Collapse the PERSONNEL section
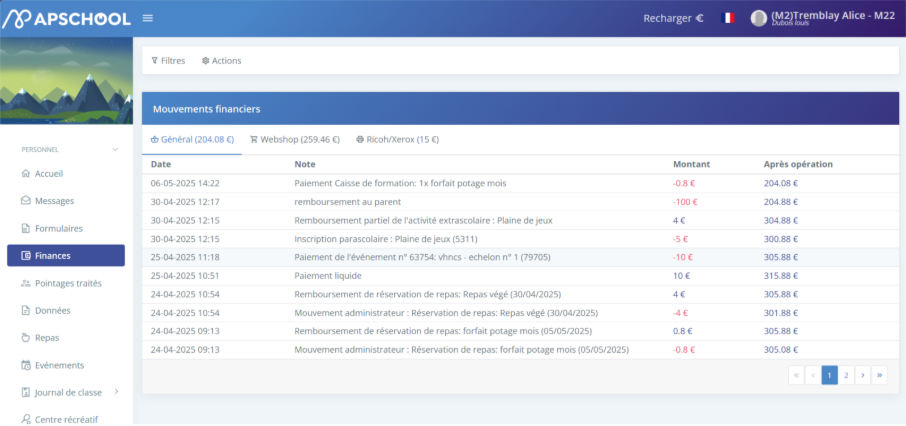This screenshot has height=426, width=906. click(x=115, y=149)
